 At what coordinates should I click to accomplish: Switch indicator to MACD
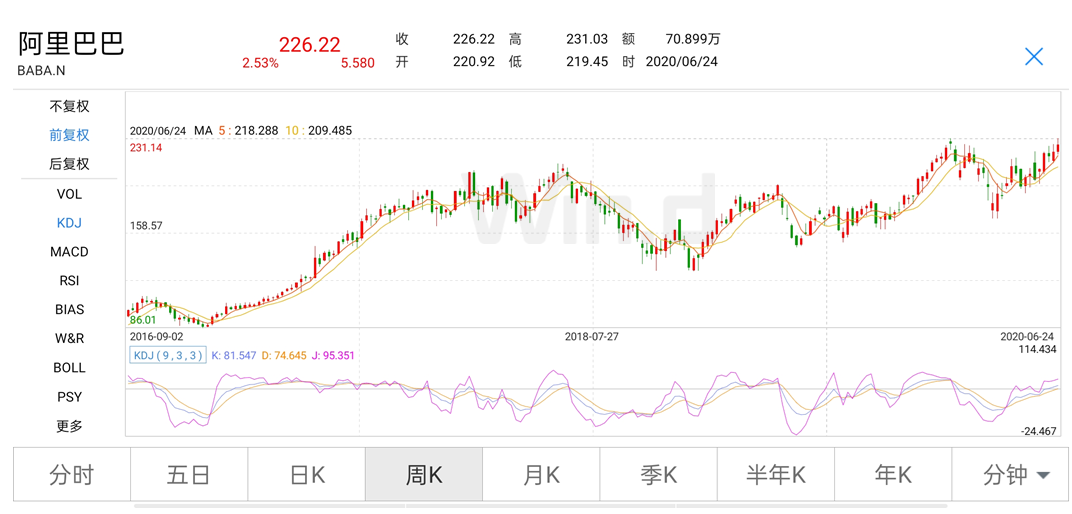[69, 252]
